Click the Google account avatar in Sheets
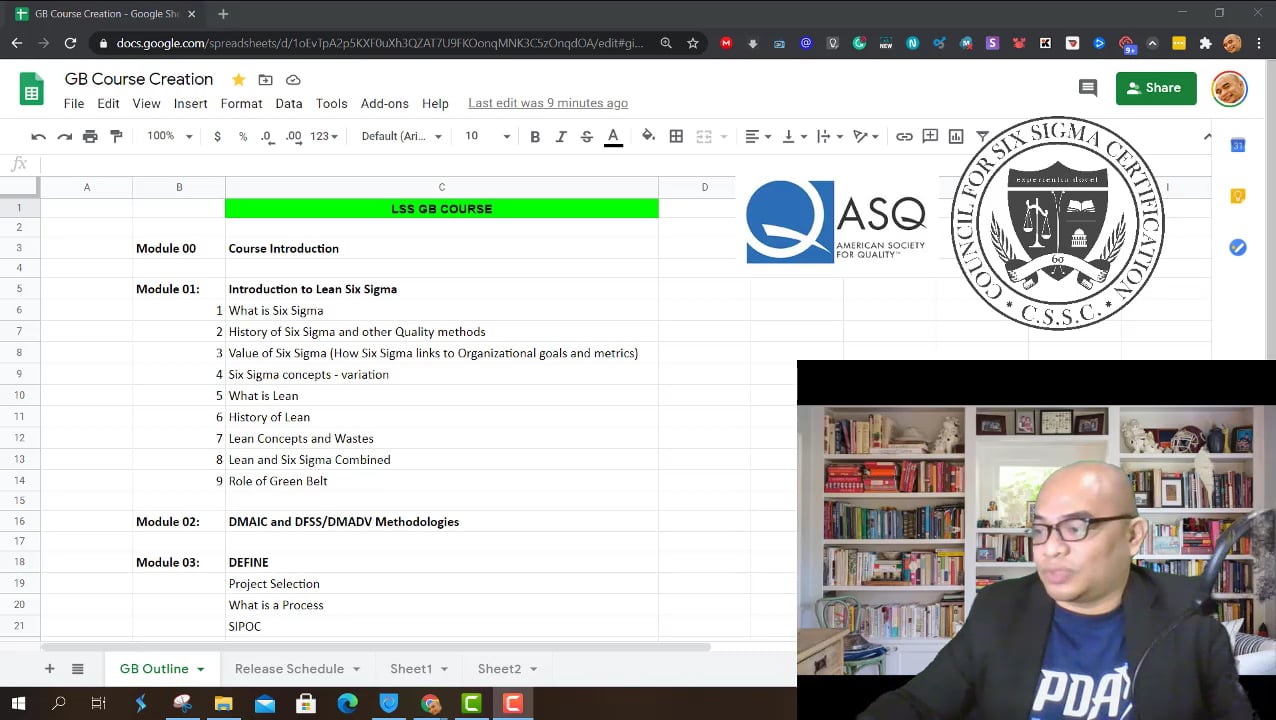Screen dimensions: 1276x720 coord(1230,88)
